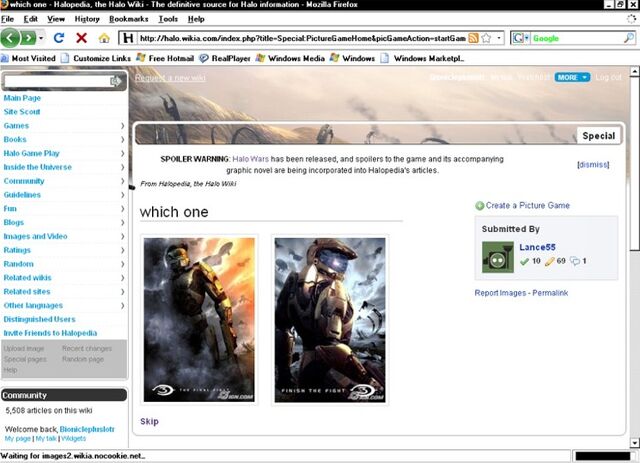
Task: Open the Windows Media bookmark
Action: point(290,58)
